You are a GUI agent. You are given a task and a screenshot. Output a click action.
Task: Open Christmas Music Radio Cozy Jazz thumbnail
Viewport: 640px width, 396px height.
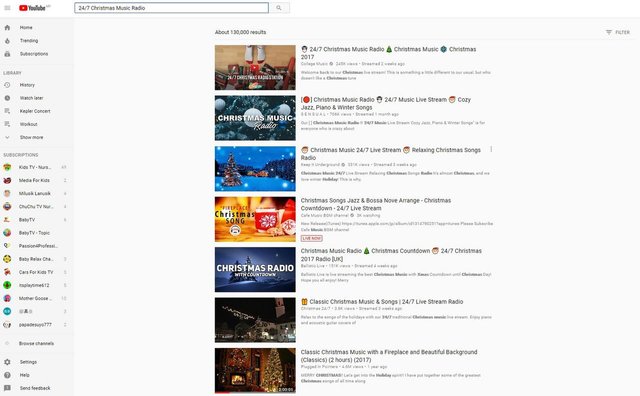(255, 118)
